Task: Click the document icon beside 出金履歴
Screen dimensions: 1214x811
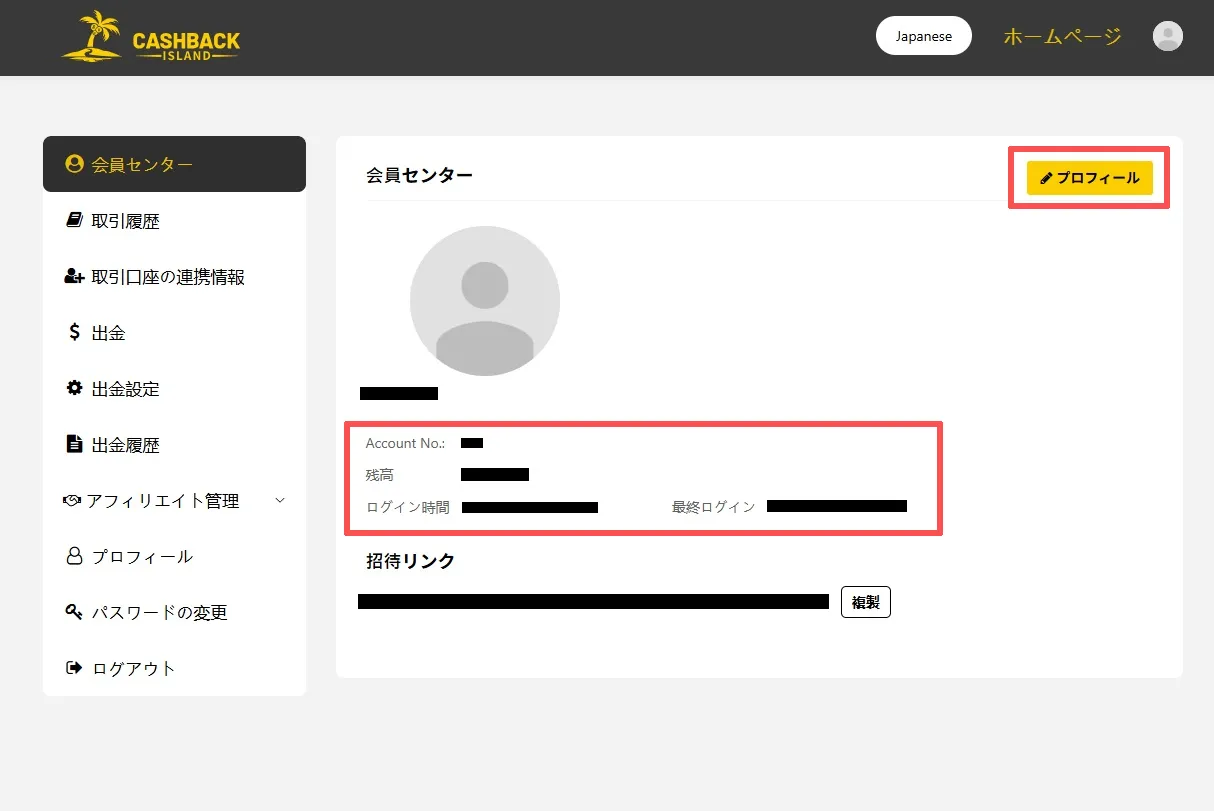Action: (74, 444)
